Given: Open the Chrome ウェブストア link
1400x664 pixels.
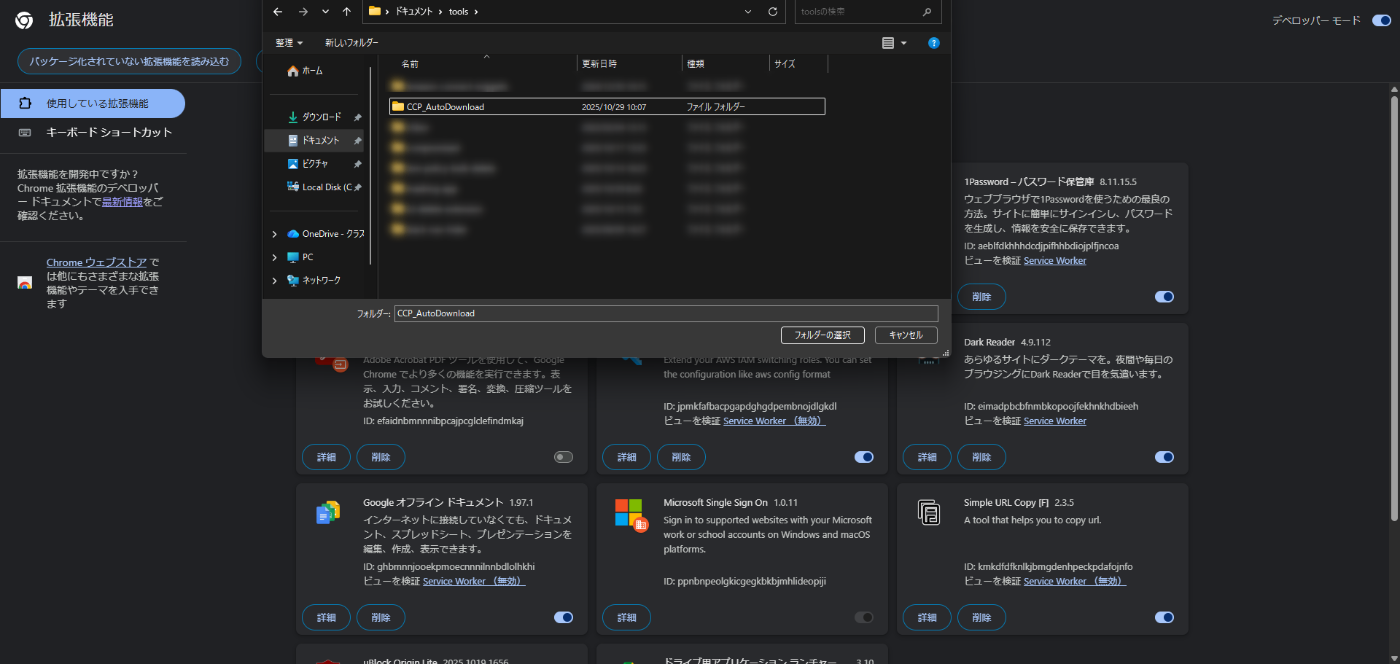Looking at the screenshot, I should click(x=96, y=262).
